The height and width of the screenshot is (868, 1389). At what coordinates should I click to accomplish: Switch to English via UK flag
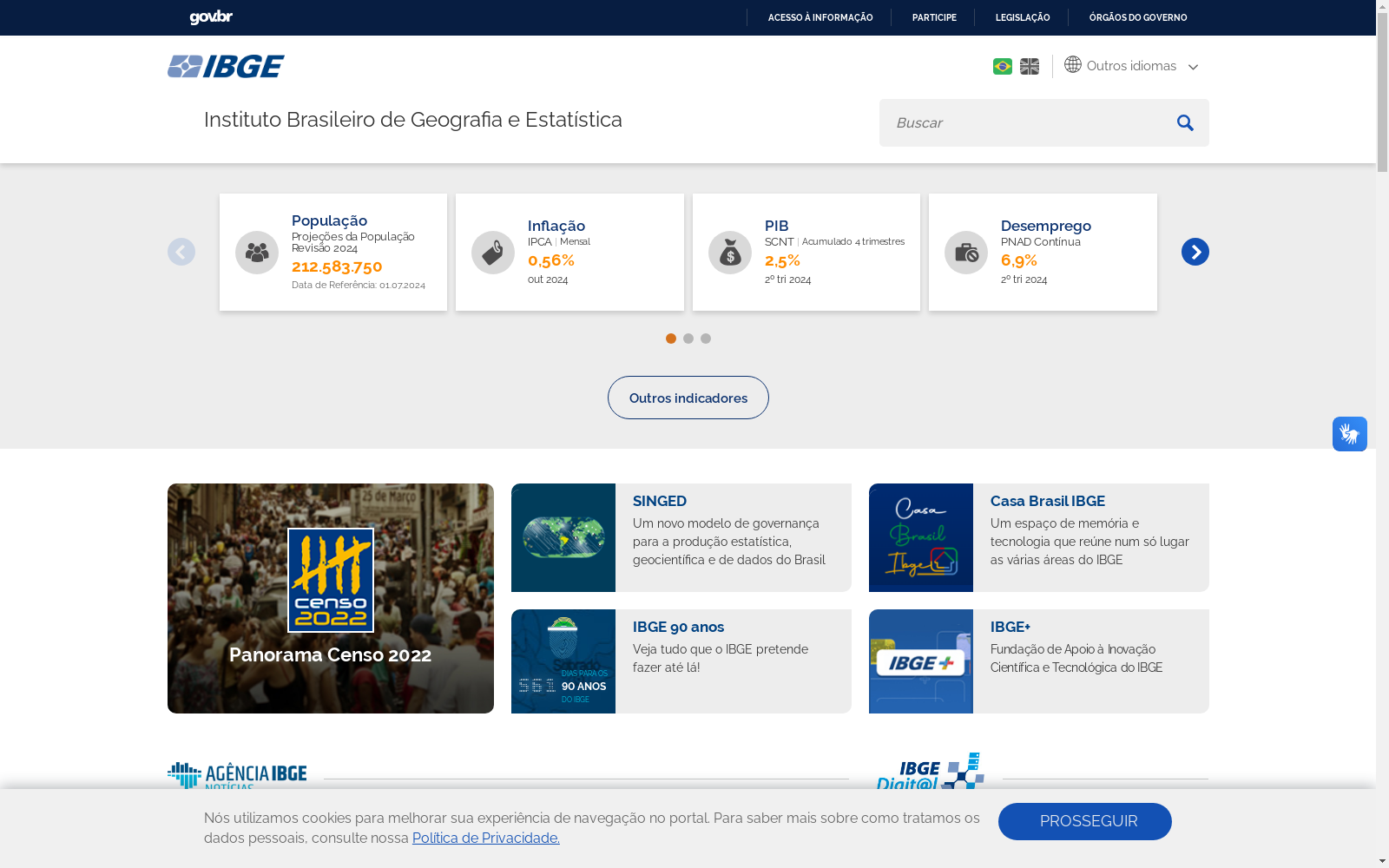tap(1030, 66)
